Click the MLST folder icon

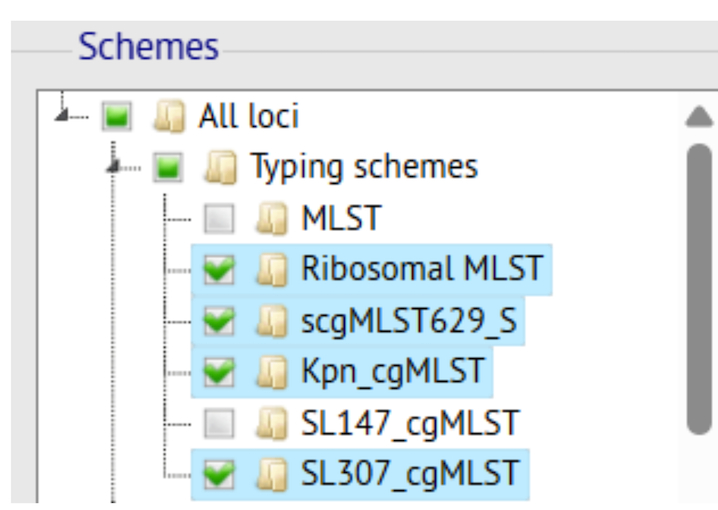click(x=269, y=217)
